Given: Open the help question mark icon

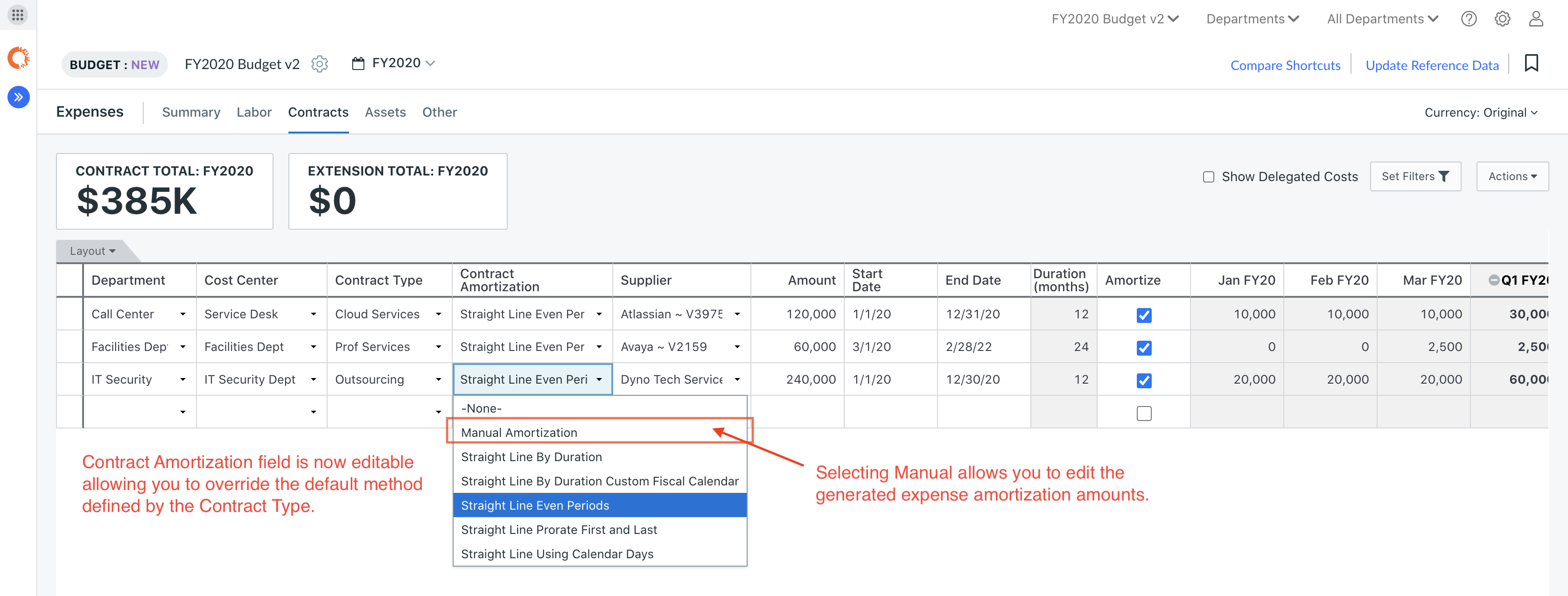Looking at the screenshot, I should click(x=1468, y=19).
